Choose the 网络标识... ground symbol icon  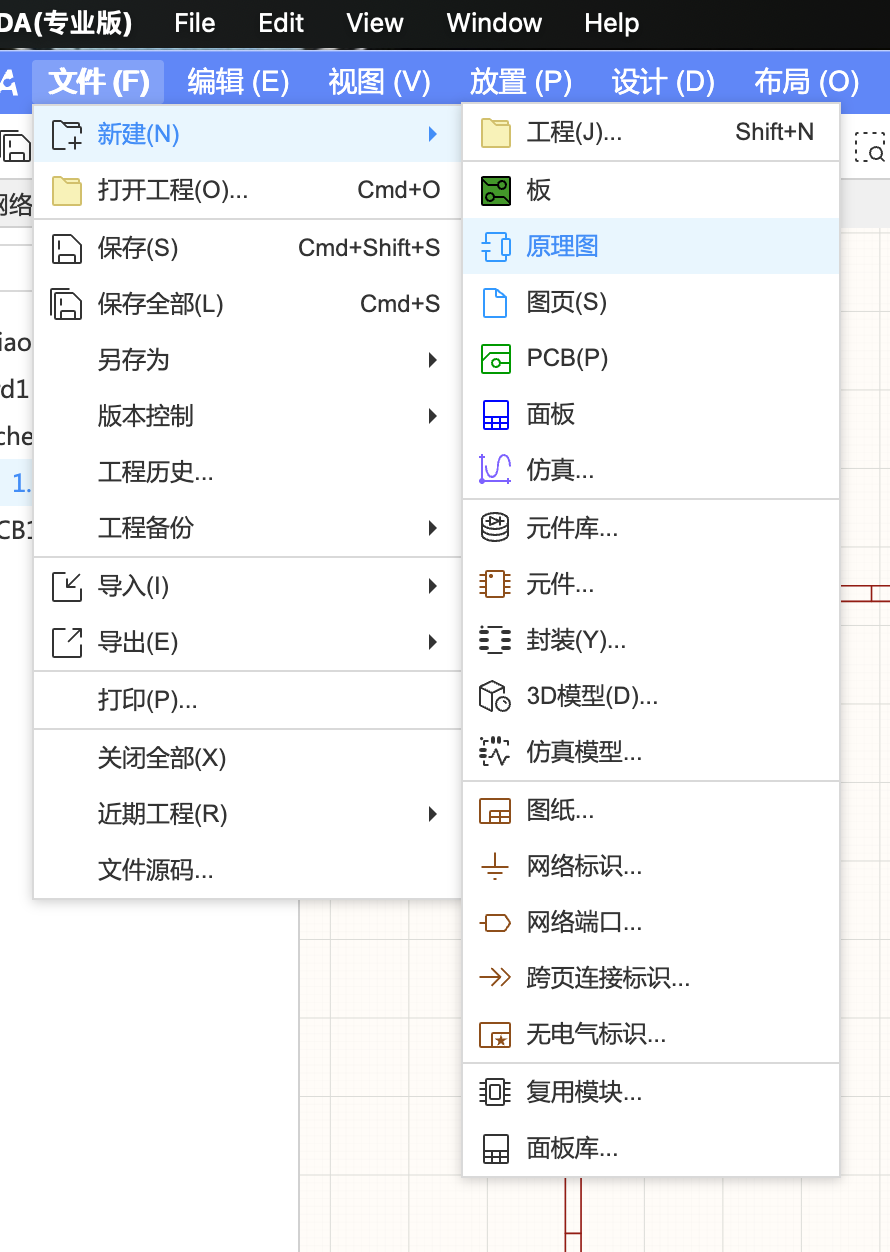[495, 866]
